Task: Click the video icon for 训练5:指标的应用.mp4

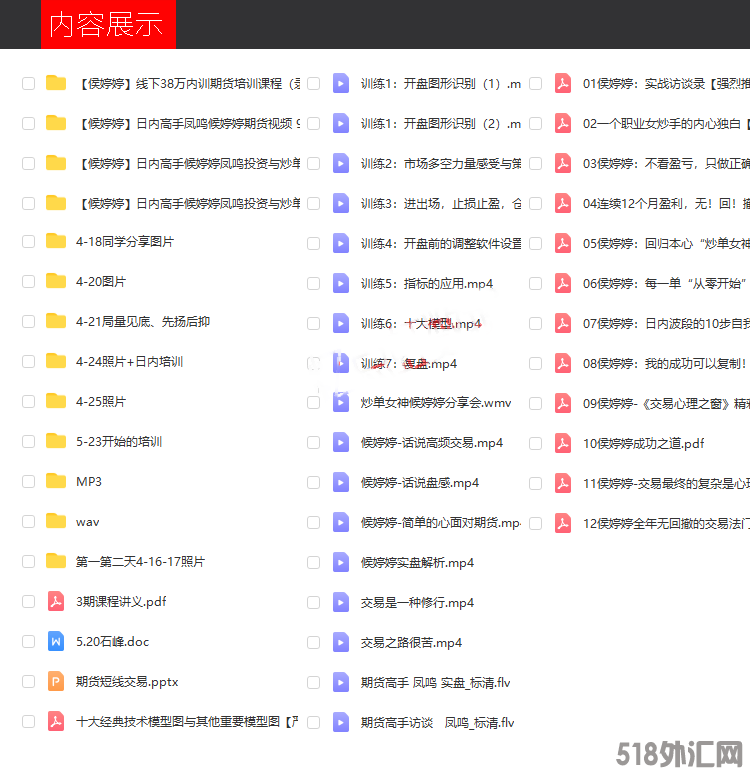Action: point(341,283)
